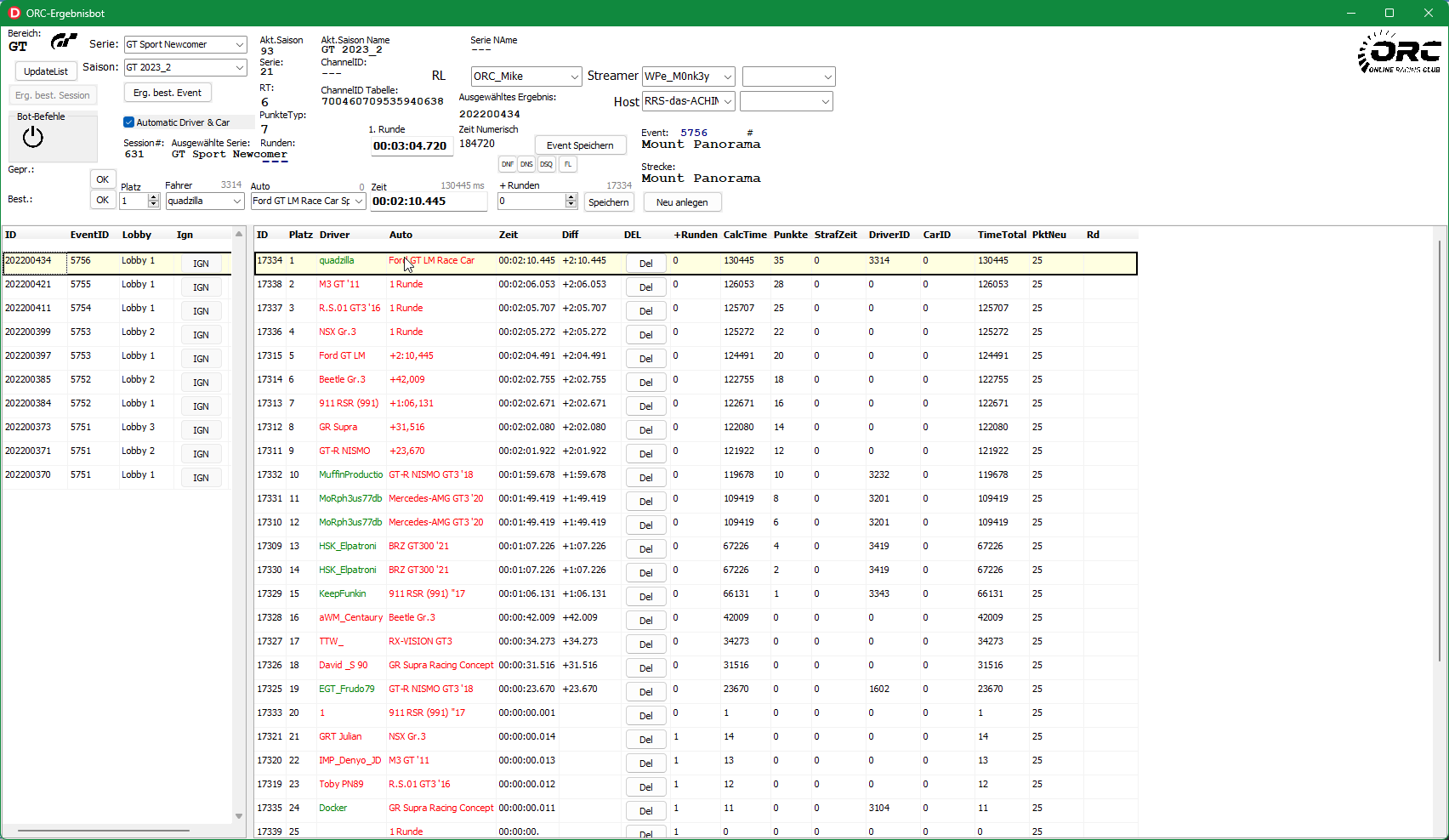Click the Gran Turismo logo icon

(64, 41)
